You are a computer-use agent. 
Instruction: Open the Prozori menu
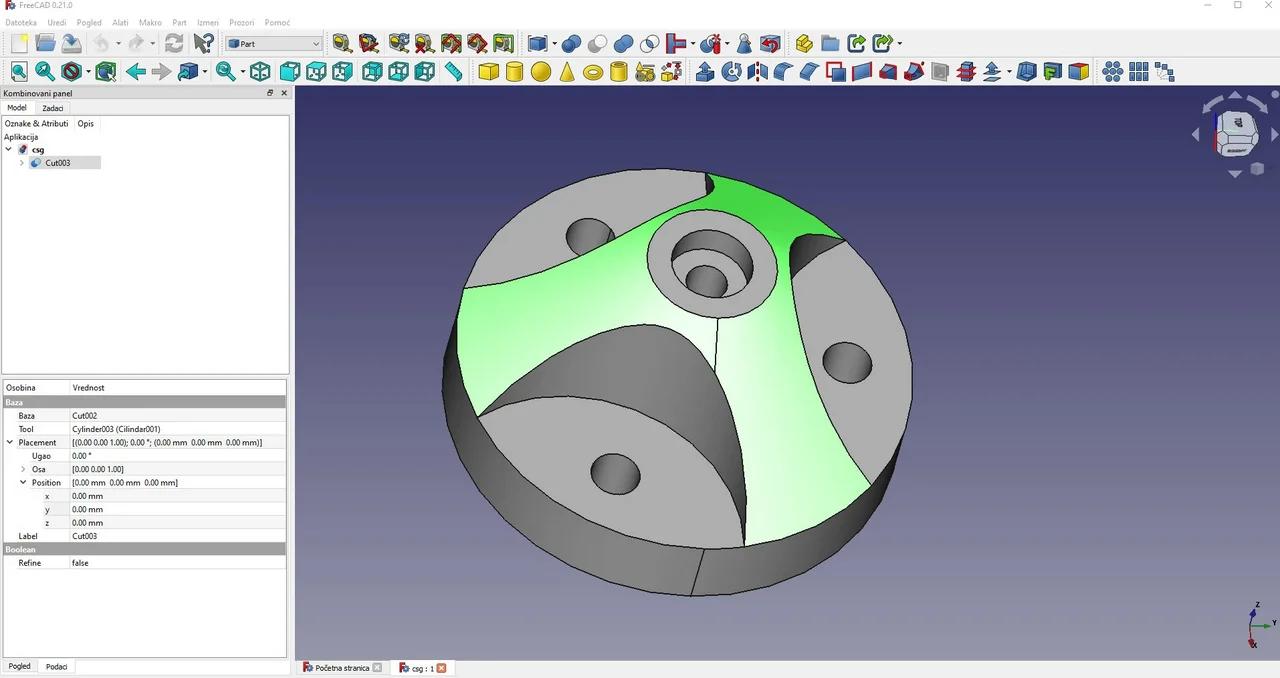(x=241, y=22)
